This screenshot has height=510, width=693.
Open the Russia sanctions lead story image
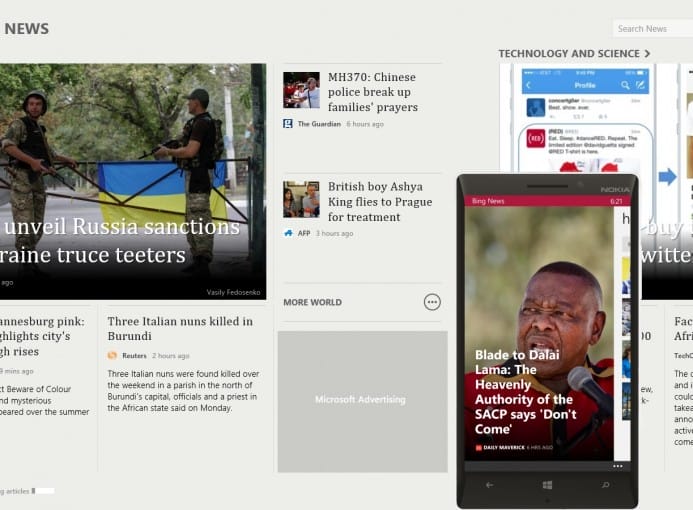click(133, 181)
